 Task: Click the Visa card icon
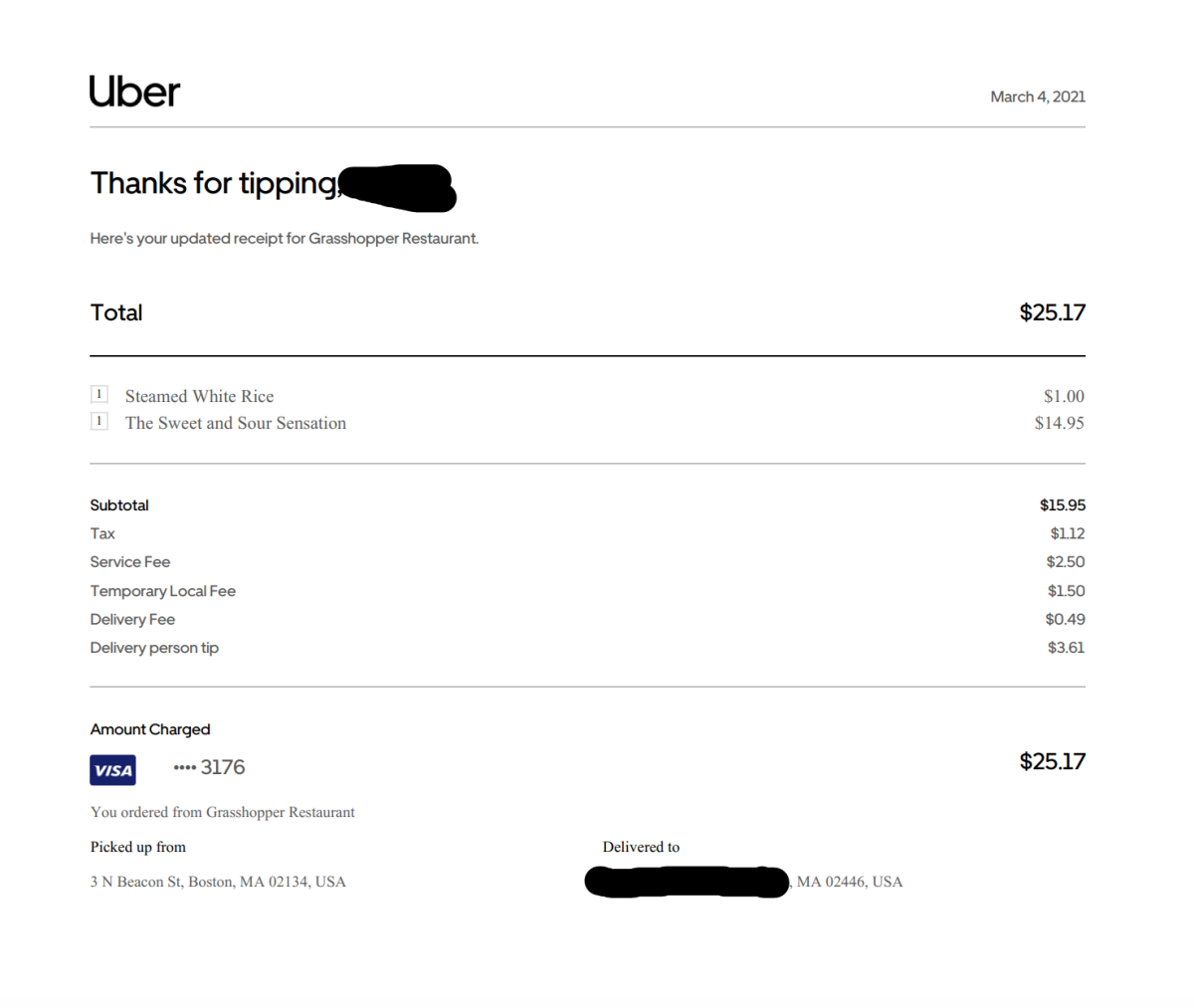112,770
